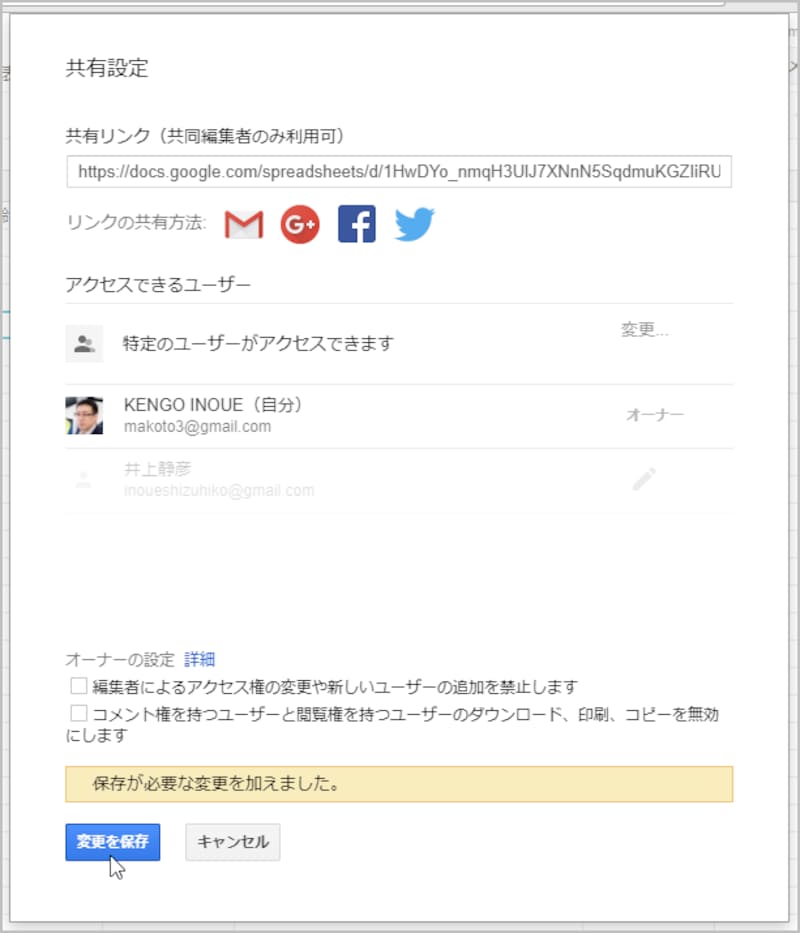The height and width of the screenshot is (933, 800).
Task: Click 変更を保存 to save changes
Action: (112, 842)
